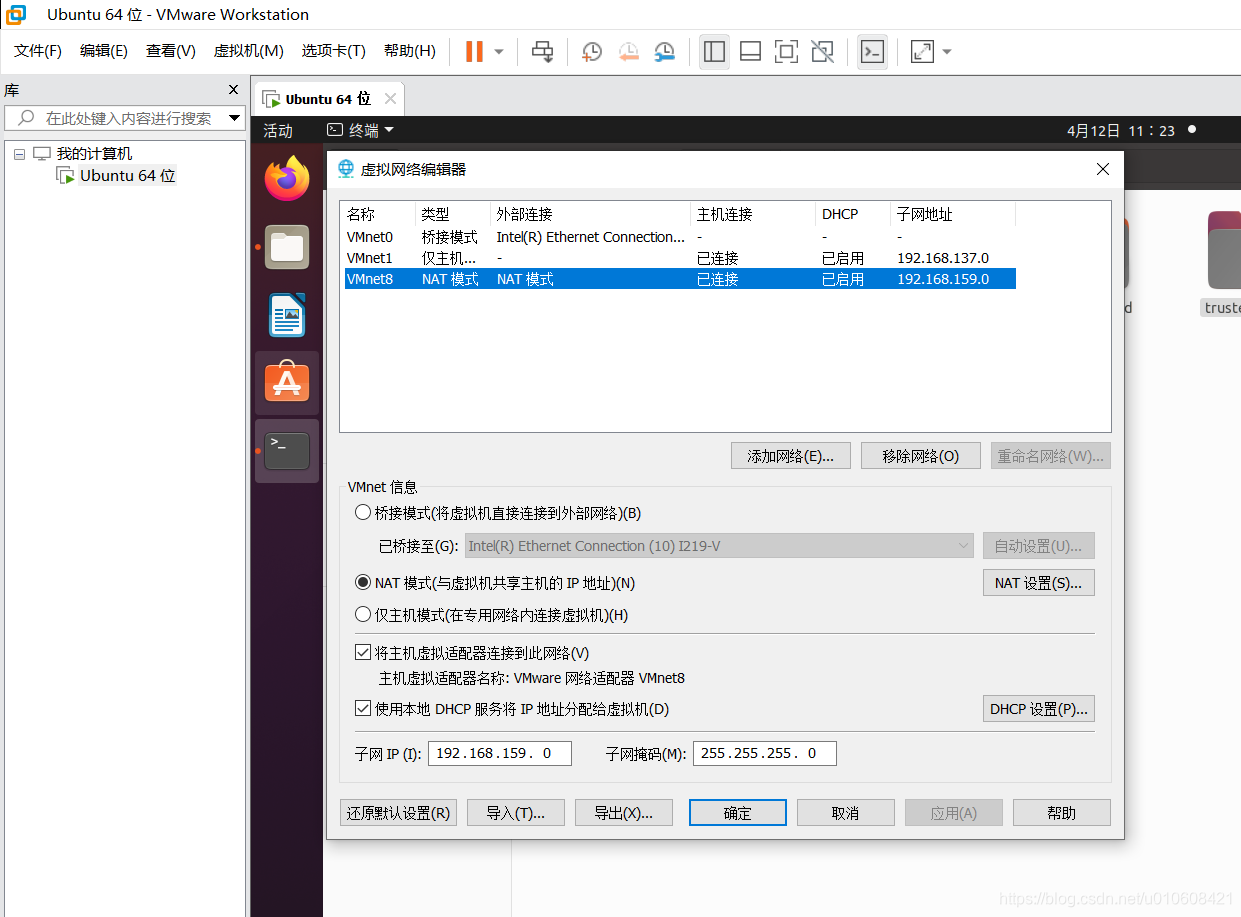Image resolution: width=1241 pixels, height=917 pixels.
Task: Toggle the library sidebar view
Action: 714,51
